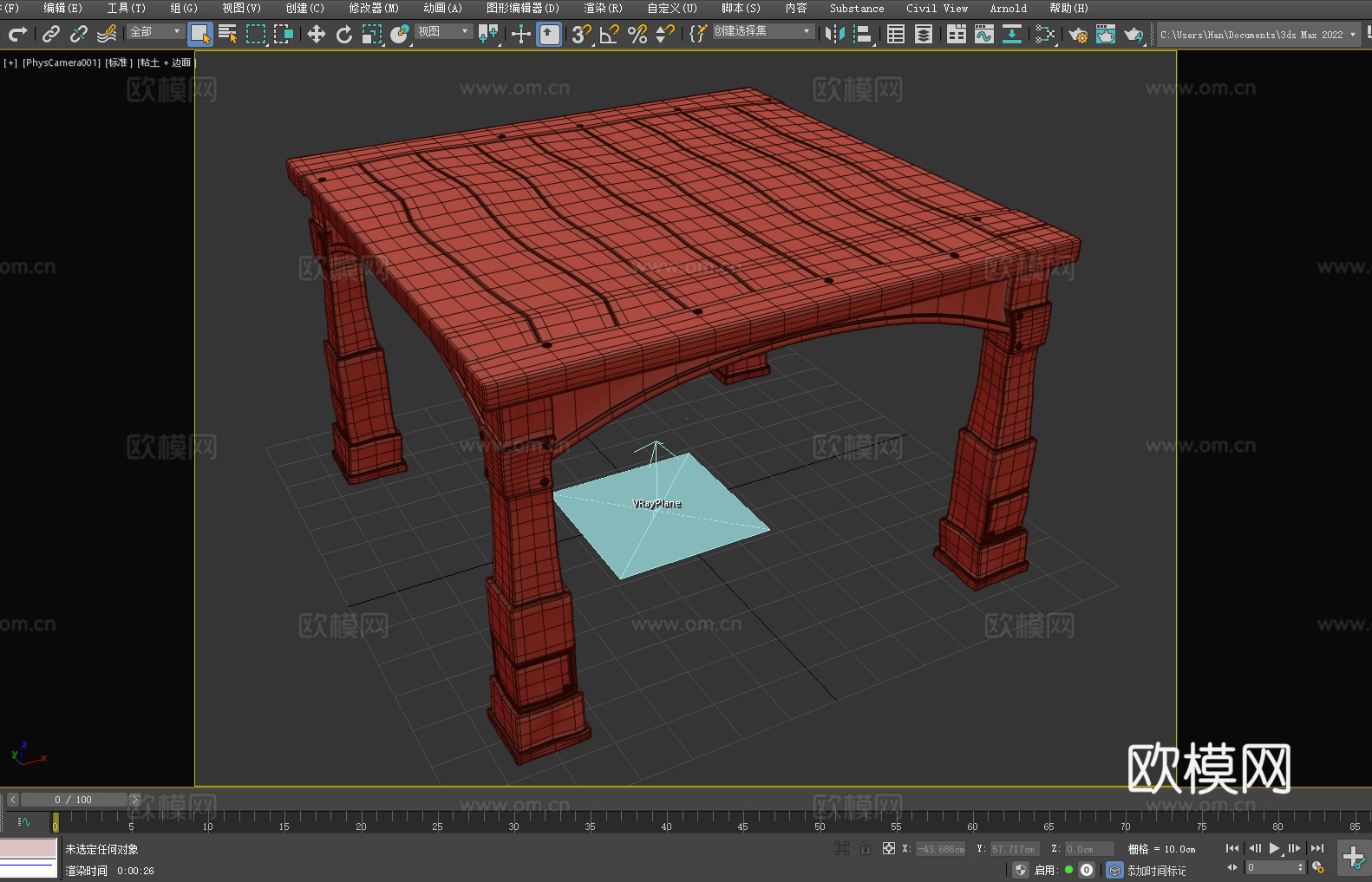Click the Isolate Selection toggle icon

pos(842,848)
